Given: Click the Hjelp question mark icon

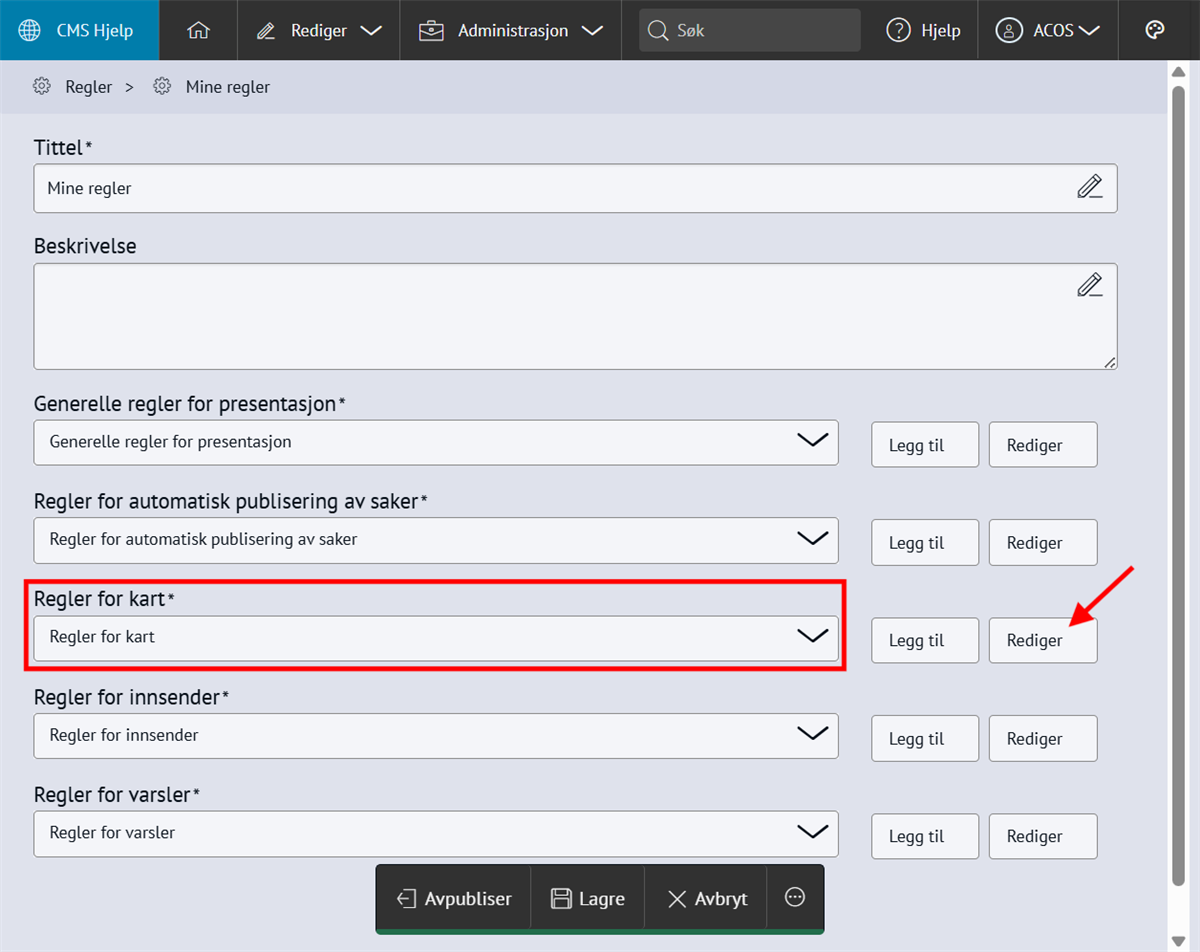Looking at the screenshot, I should click(x=898, y=30).
